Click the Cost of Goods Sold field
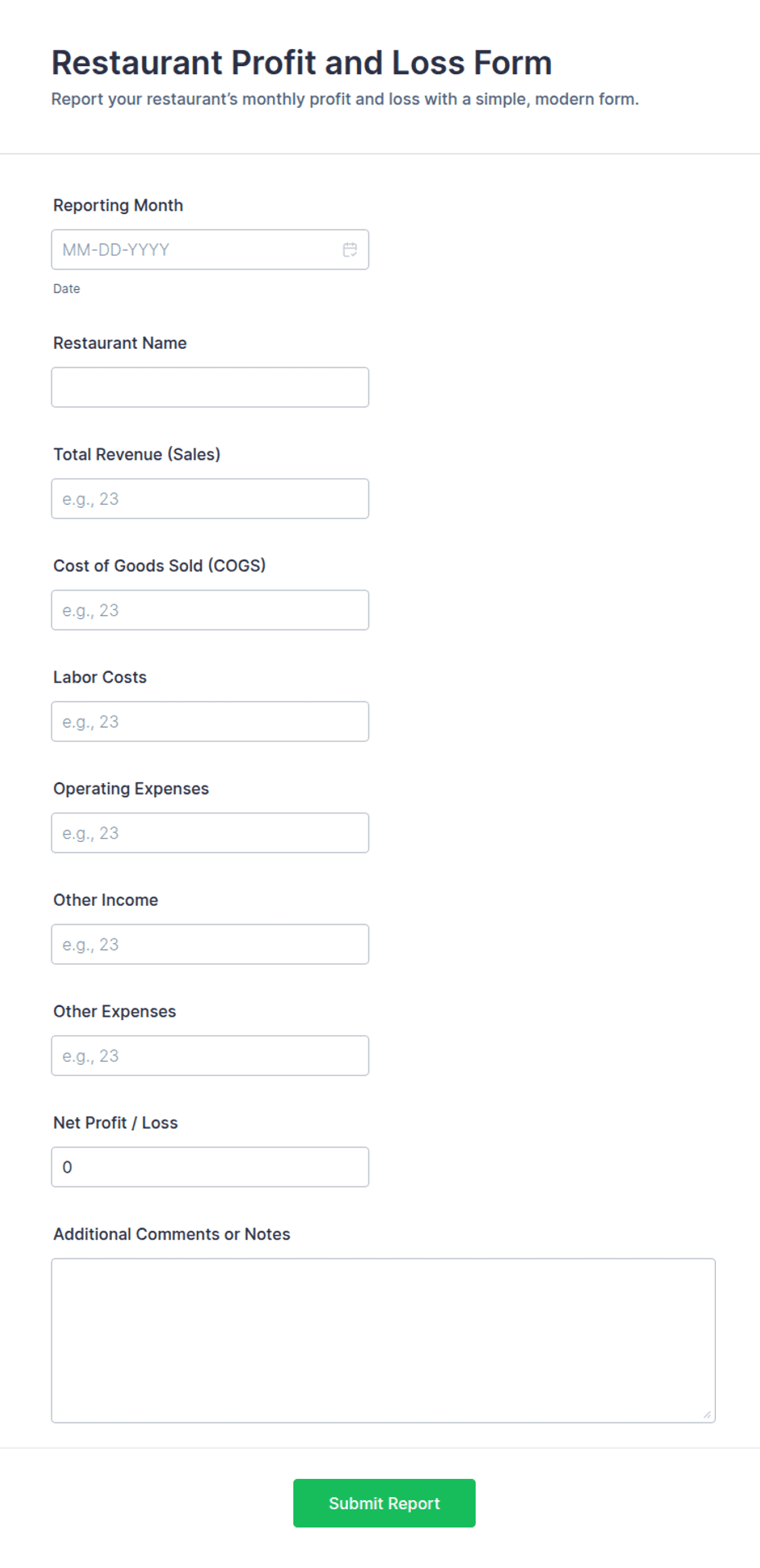The width and height of the screenshot is (760, 1568). [210, 610]
